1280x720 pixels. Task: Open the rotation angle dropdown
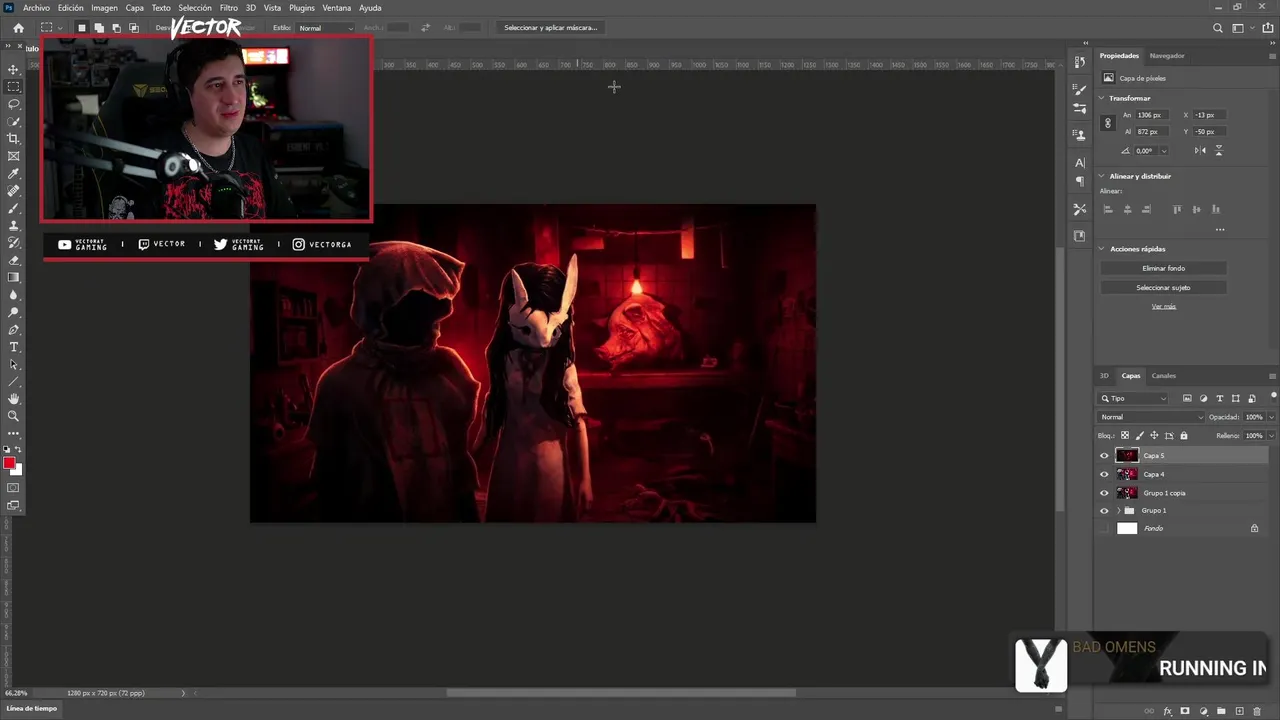[1163, 151]
